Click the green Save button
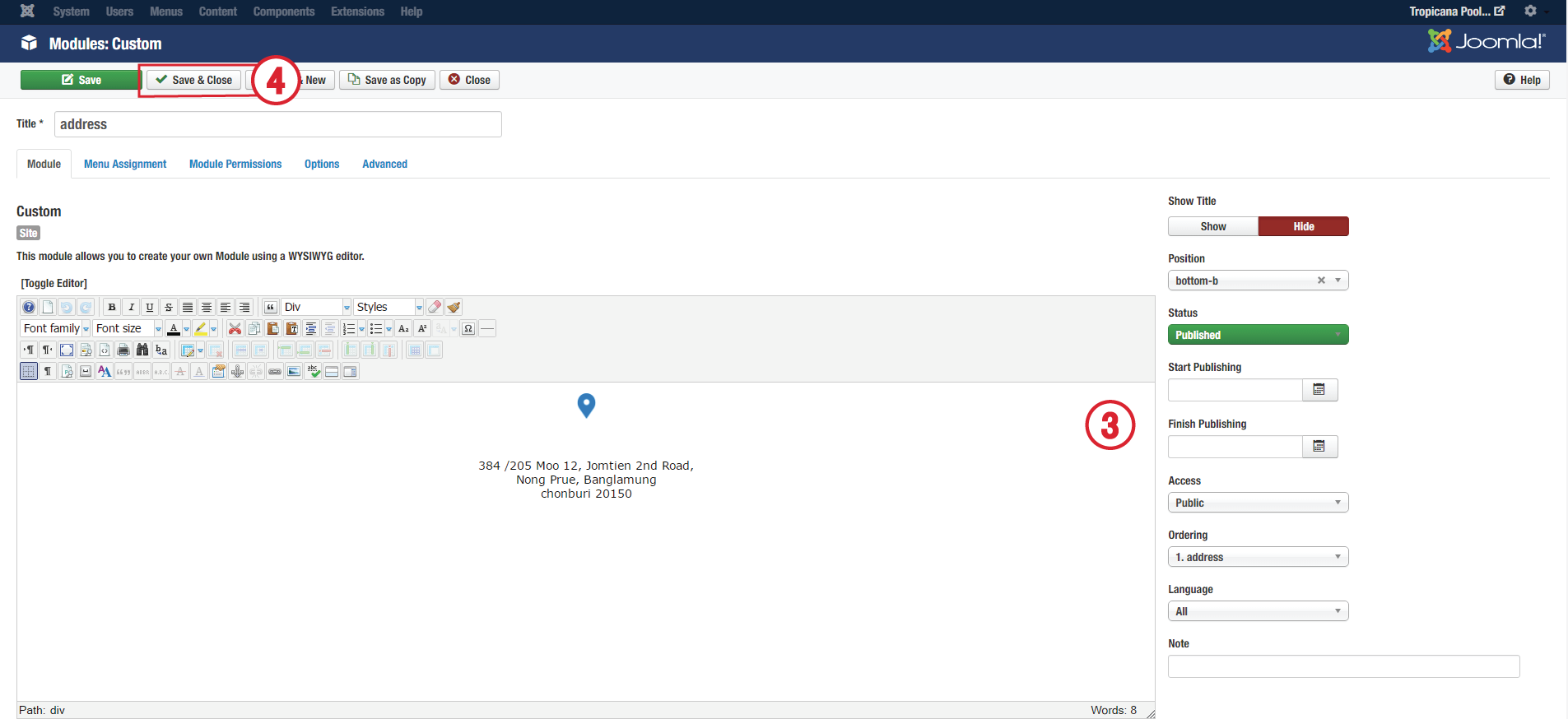Viewport: 1568px width, 719px height. click(81, 80)
